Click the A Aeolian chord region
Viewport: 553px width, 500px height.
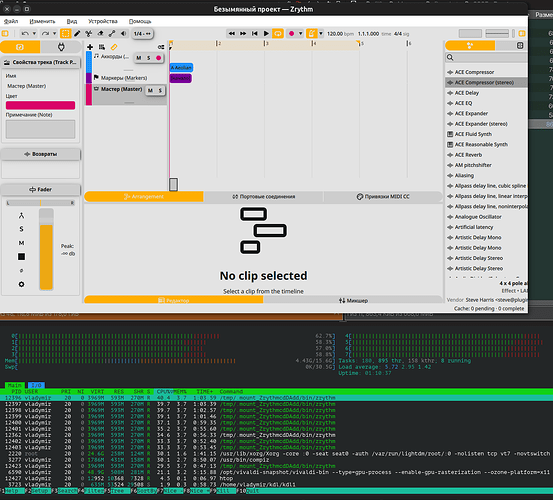coord(181,67)
